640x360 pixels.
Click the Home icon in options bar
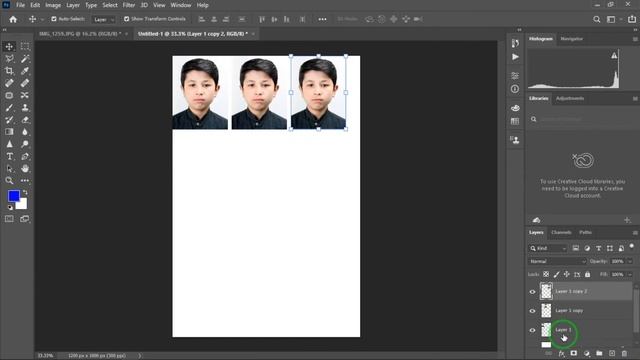(13, 19)
